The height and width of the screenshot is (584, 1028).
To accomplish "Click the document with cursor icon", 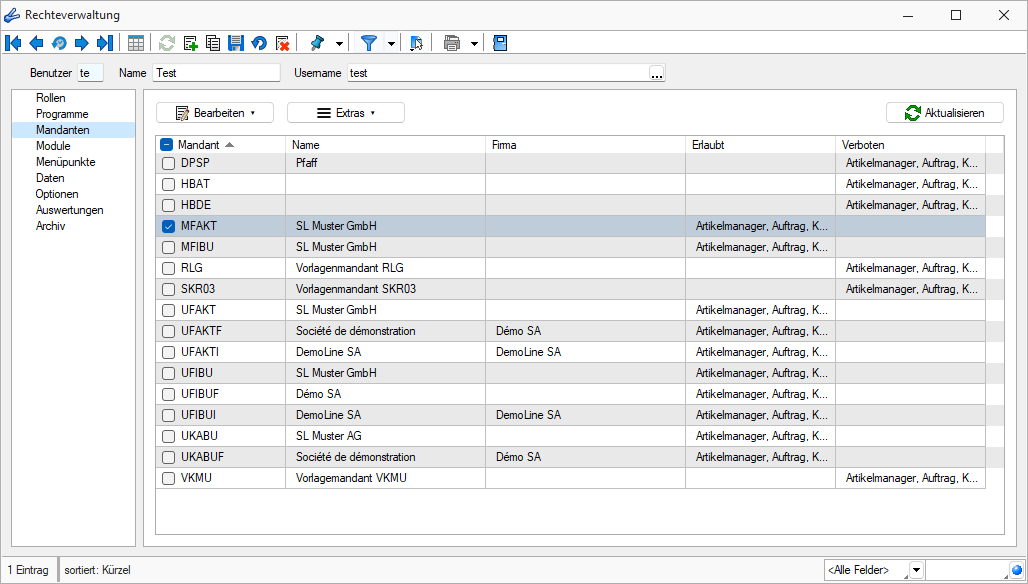I will 416,43.
